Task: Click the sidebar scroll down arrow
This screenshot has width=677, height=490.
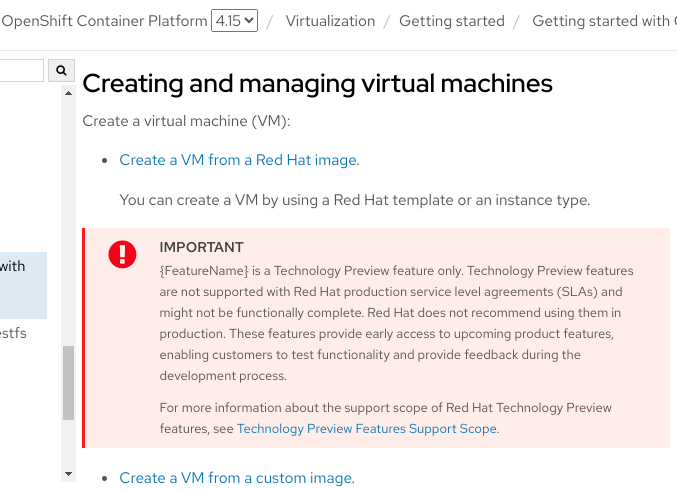Action: (x=68, y=474)
